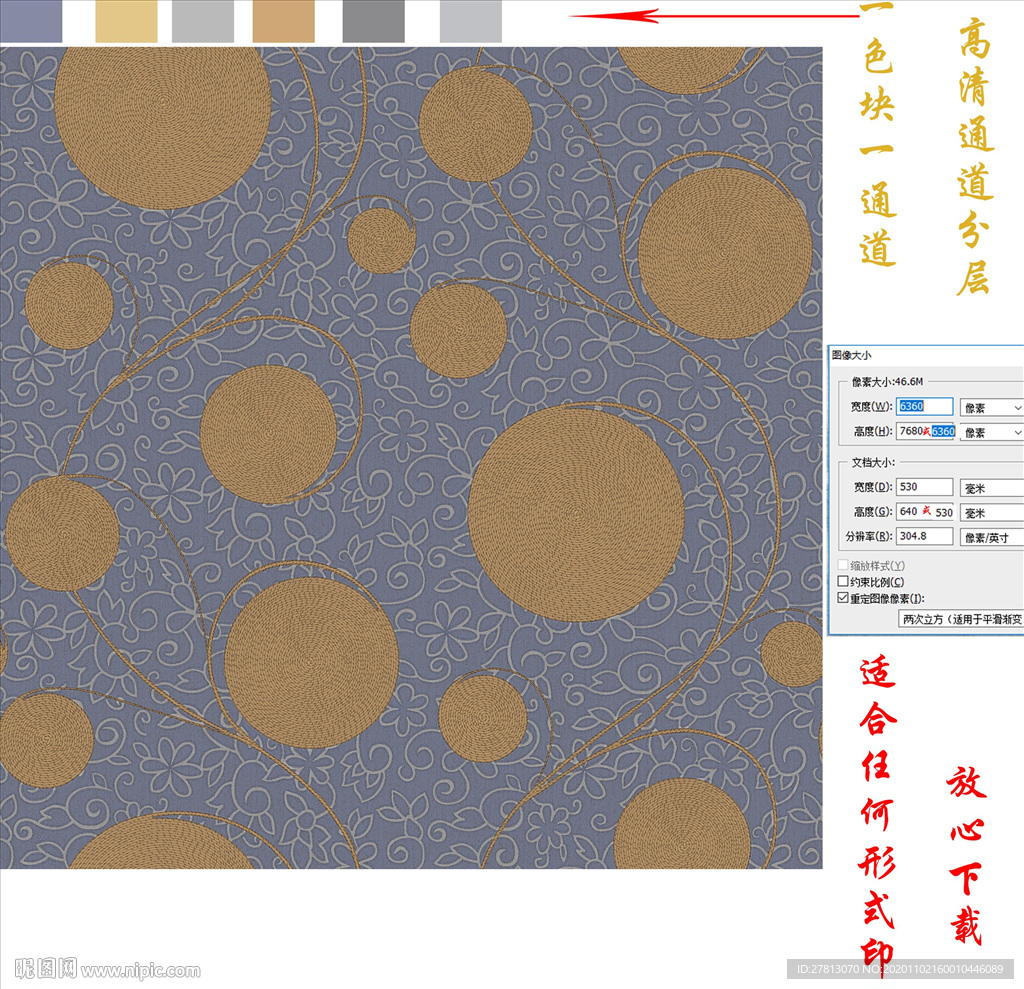Pick the dark gray color swatch
Image resolution: width=1024 pixels, height=989 pixels.
(x=374, y=21)
